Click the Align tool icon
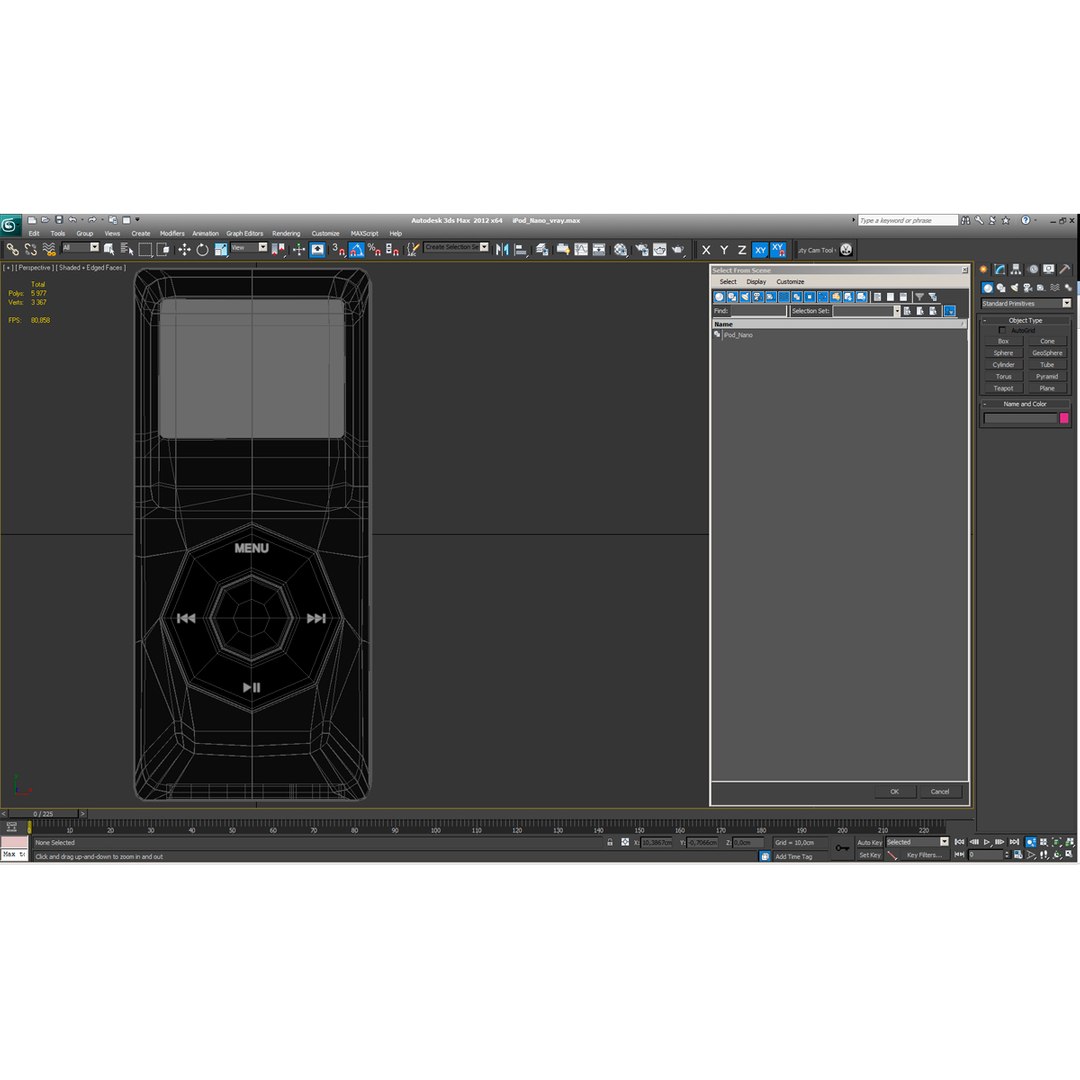1080x1080 pixels. click(x=521, y=249)
